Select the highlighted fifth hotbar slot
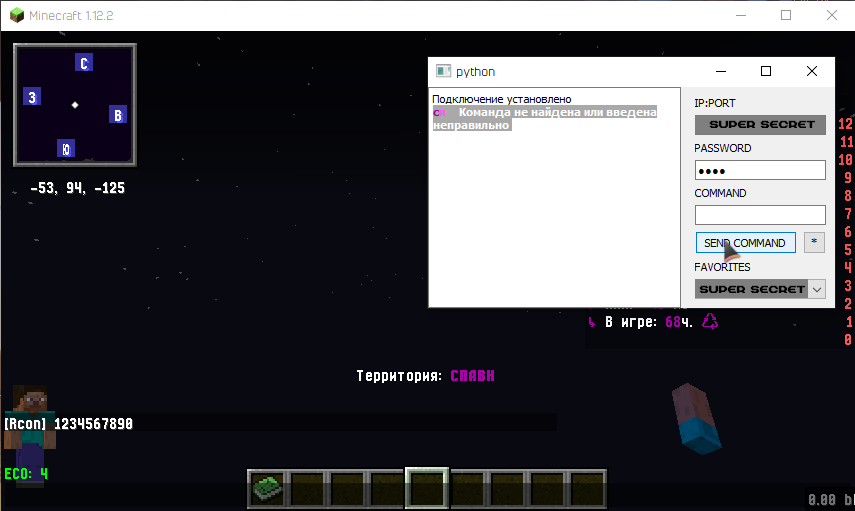The height and width of the screenshot is (511, 855). (x=426, y=488)
